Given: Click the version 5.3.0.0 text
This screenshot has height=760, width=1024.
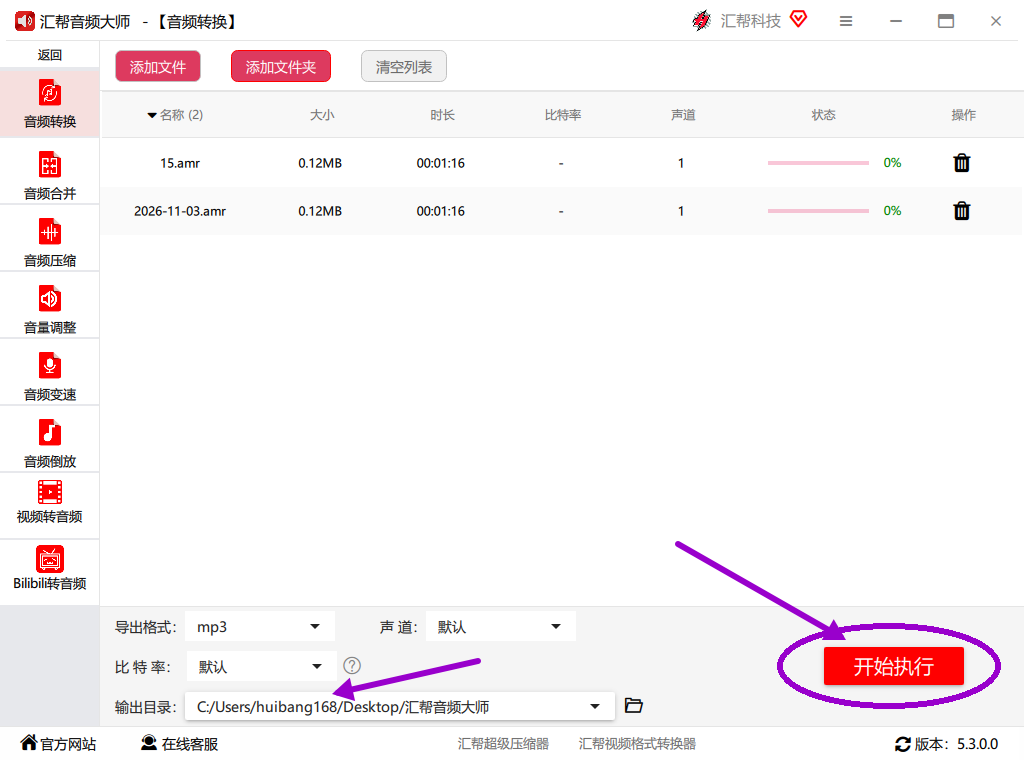Looking at the screenshot, I should [978, 744].
